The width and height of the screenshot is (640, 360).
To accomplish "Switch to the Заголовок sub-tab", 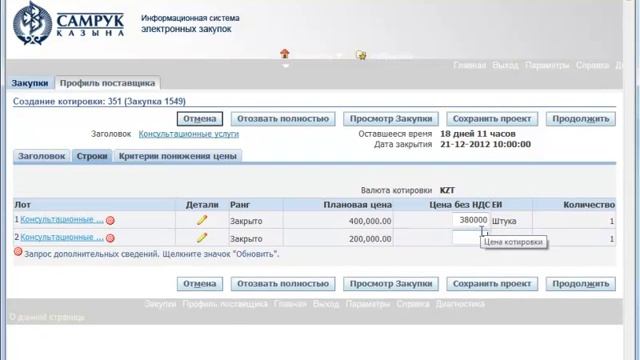I will coord(41,156).
